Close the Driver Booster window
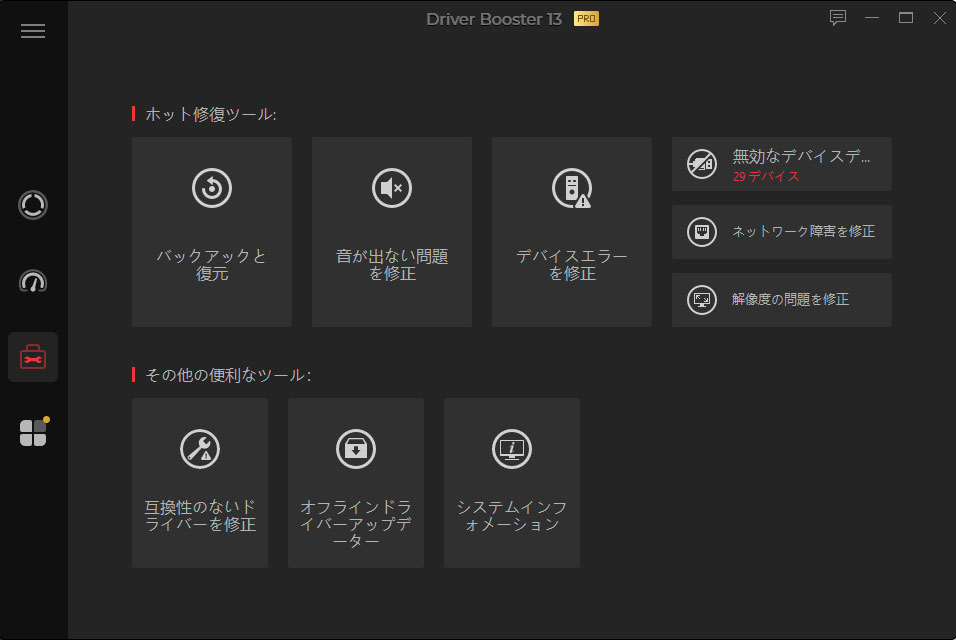The image size is (956, 640). click(x=940, y=18)
